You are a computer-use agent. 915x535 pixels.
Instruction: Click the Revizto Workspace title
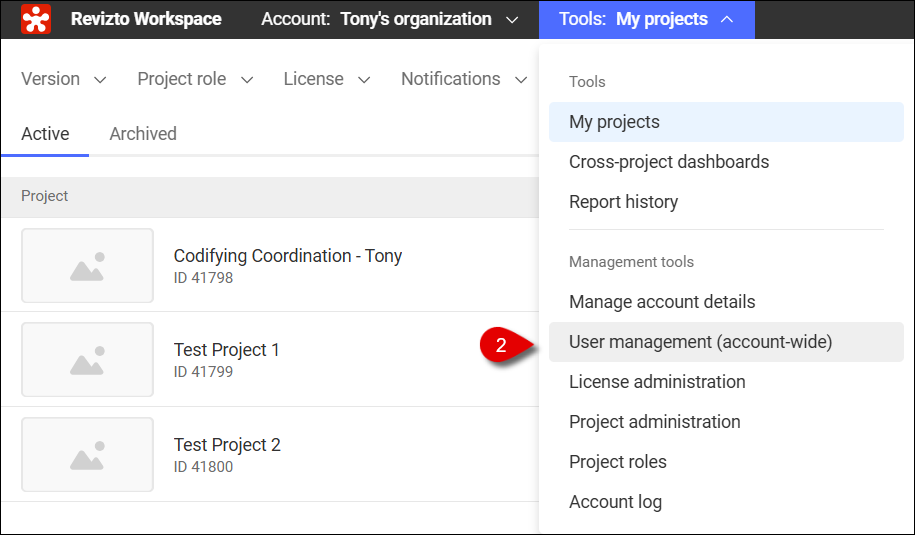(146, 19)
